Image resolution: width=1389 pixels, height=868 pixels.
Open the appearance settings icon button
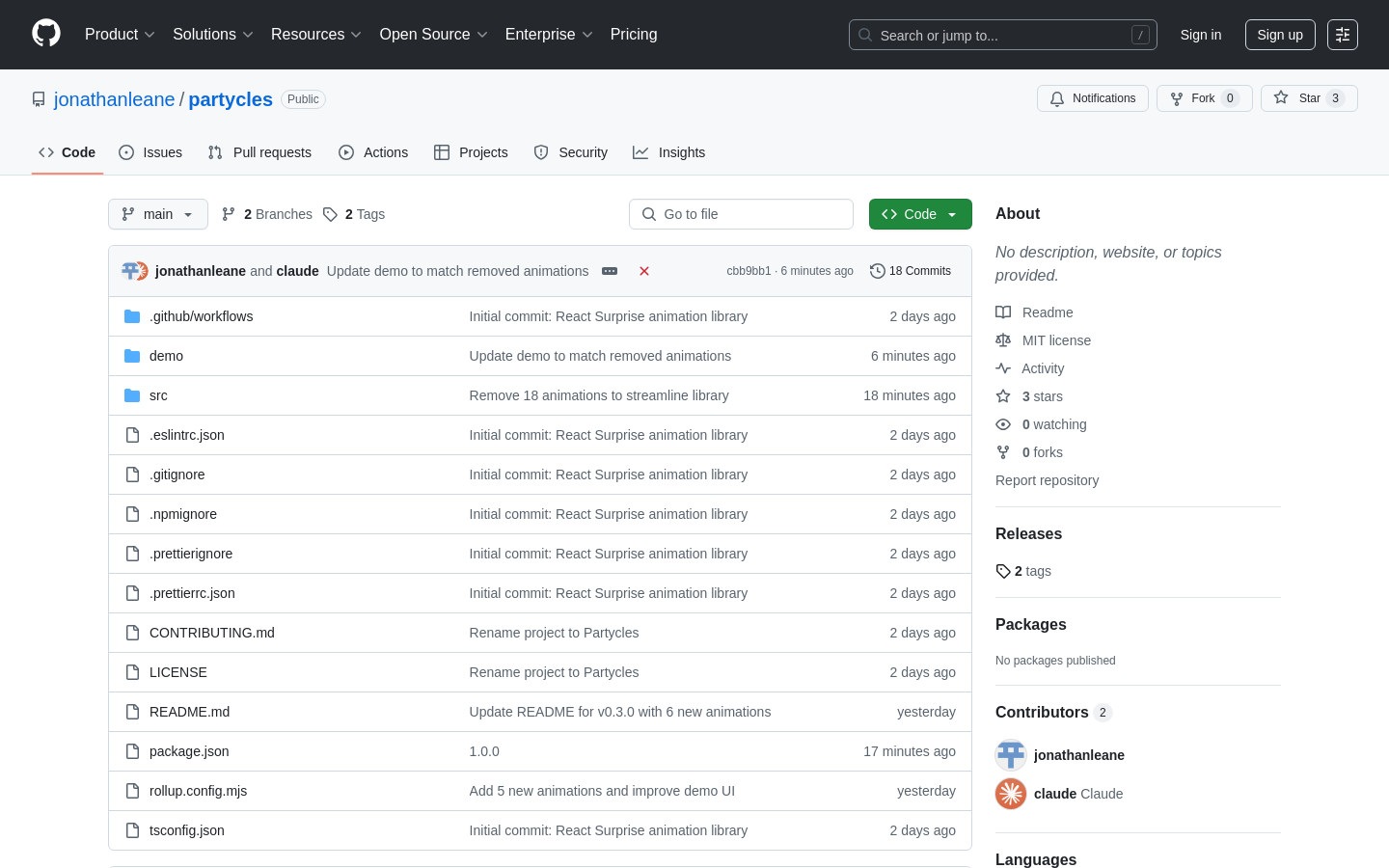pos(1343,35)
